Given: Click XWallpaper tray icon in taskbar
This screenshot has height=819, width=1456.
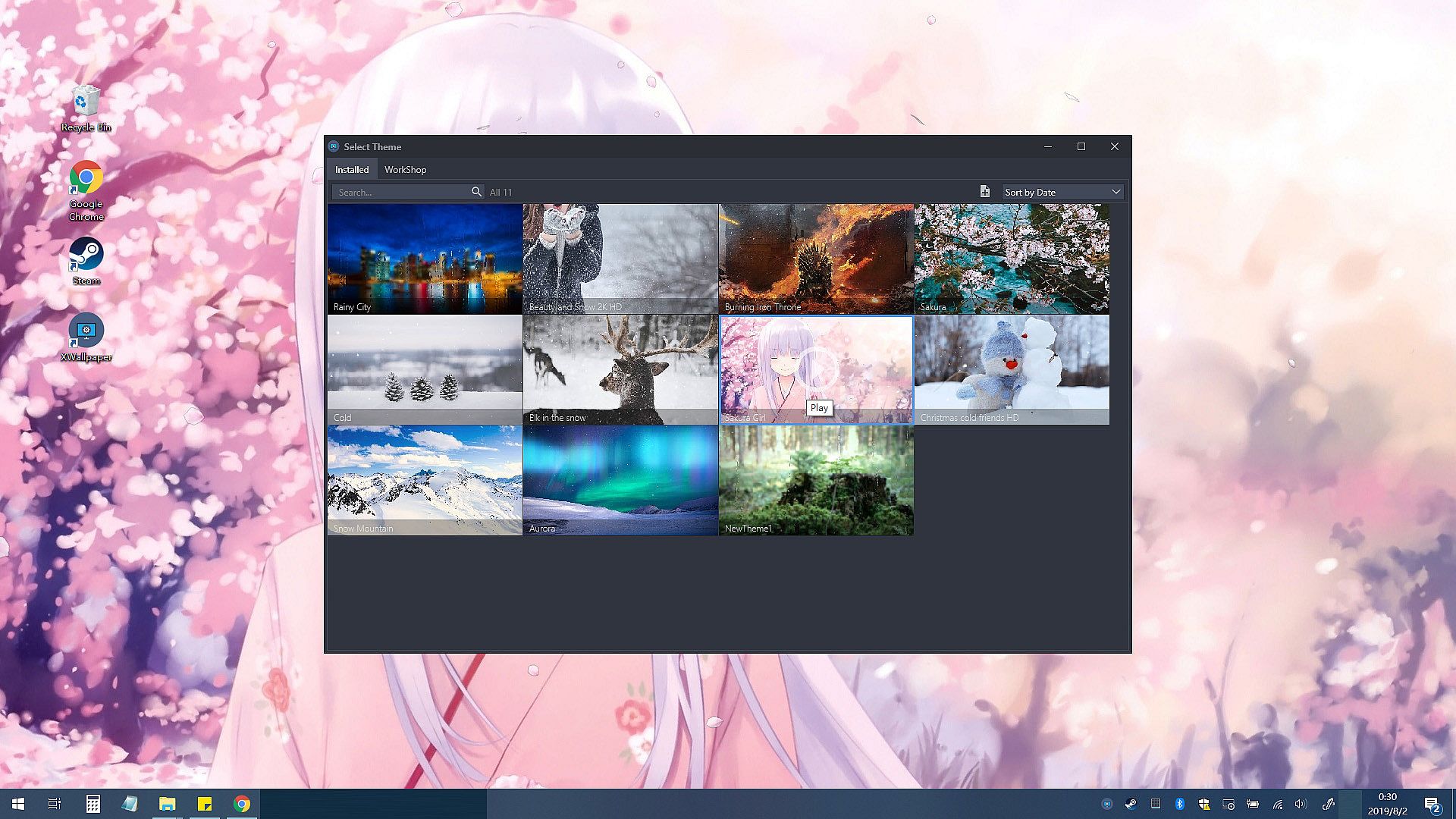Looking at the screenshot, I should pyautogui.click(x=1106, y=804).
